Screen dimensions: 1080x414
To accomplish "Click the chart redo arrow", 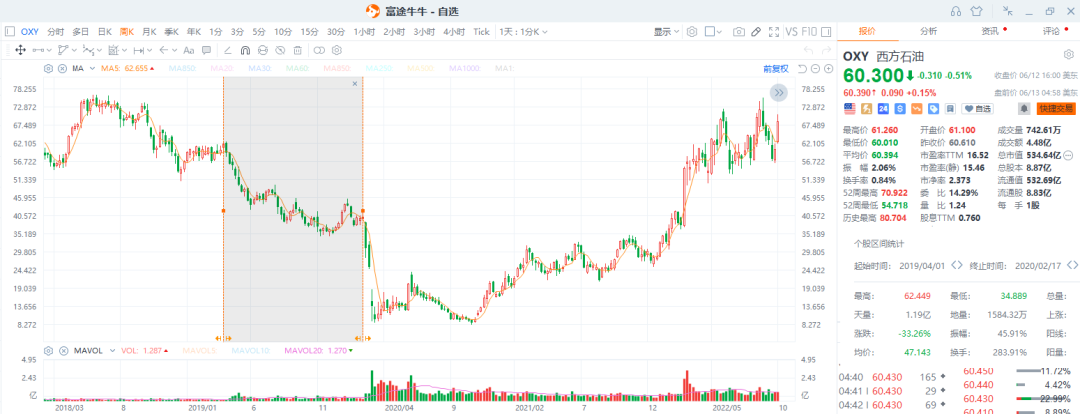I will click(x=827, y=50).
